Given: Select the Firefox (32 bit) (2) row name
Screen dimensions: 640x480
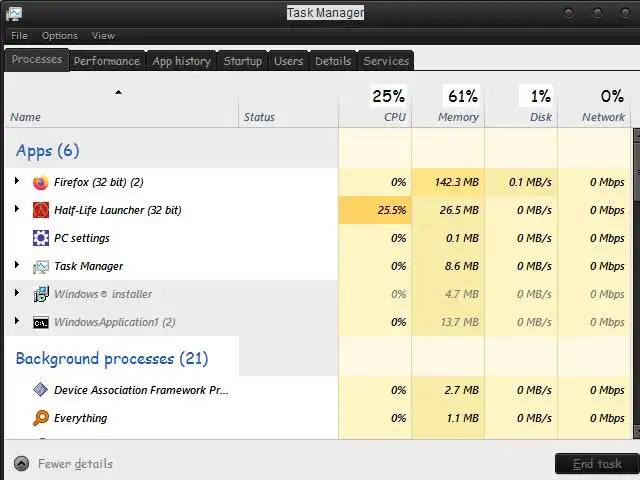Looking at the screenshot, I should pyautogui.click(x=99, y=182).
